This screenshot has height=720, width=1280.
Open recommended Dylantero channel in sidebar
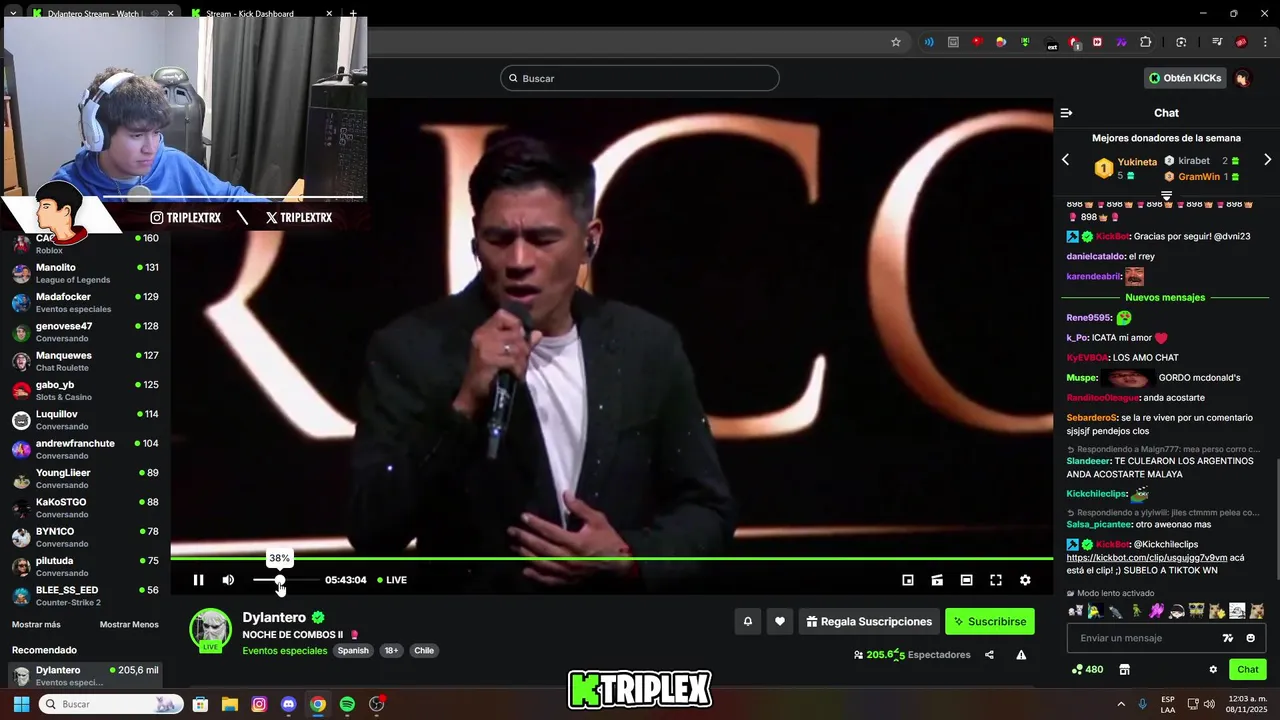(x=85, y=676)
